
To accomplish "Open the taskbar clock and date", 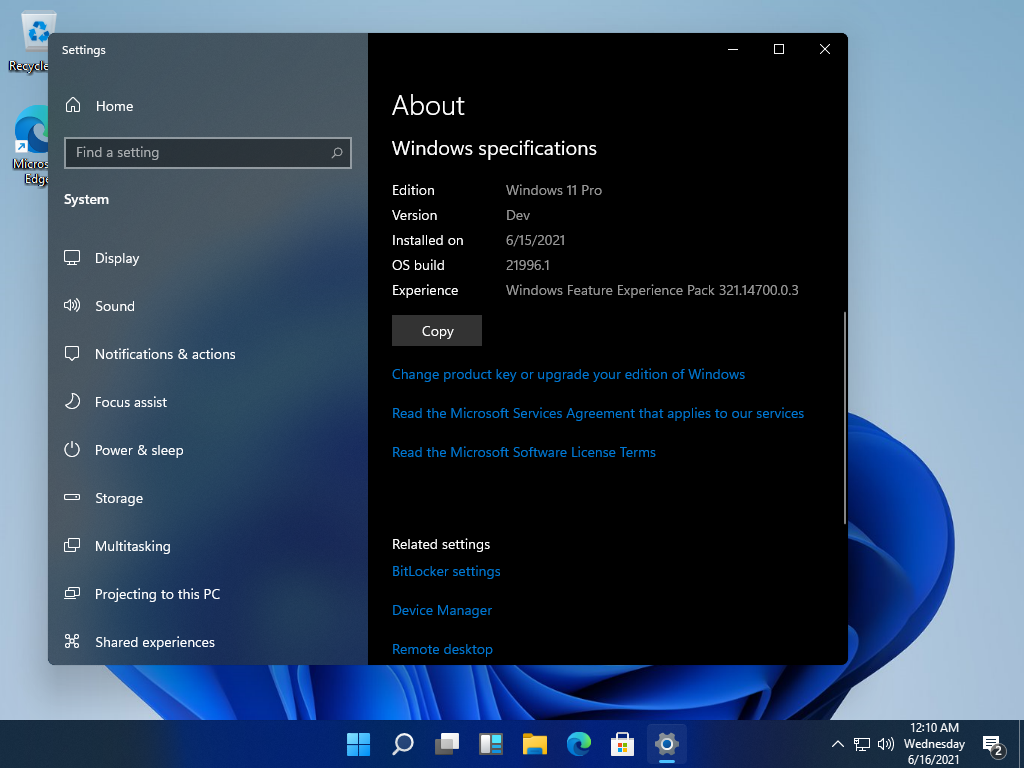I will [934, 744].
